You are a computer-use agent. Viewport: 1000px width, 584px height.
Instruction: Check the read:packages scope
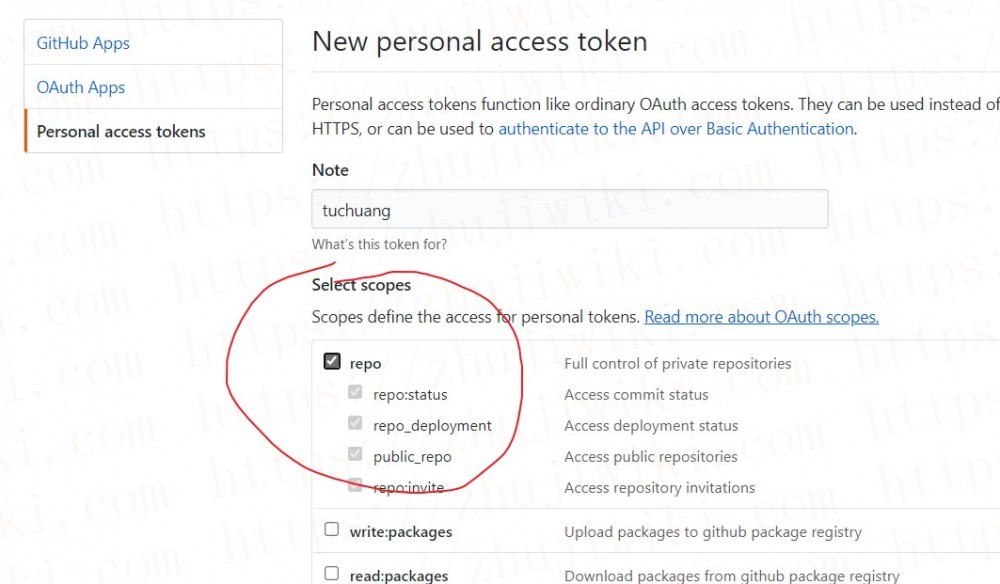click(331, 571)
